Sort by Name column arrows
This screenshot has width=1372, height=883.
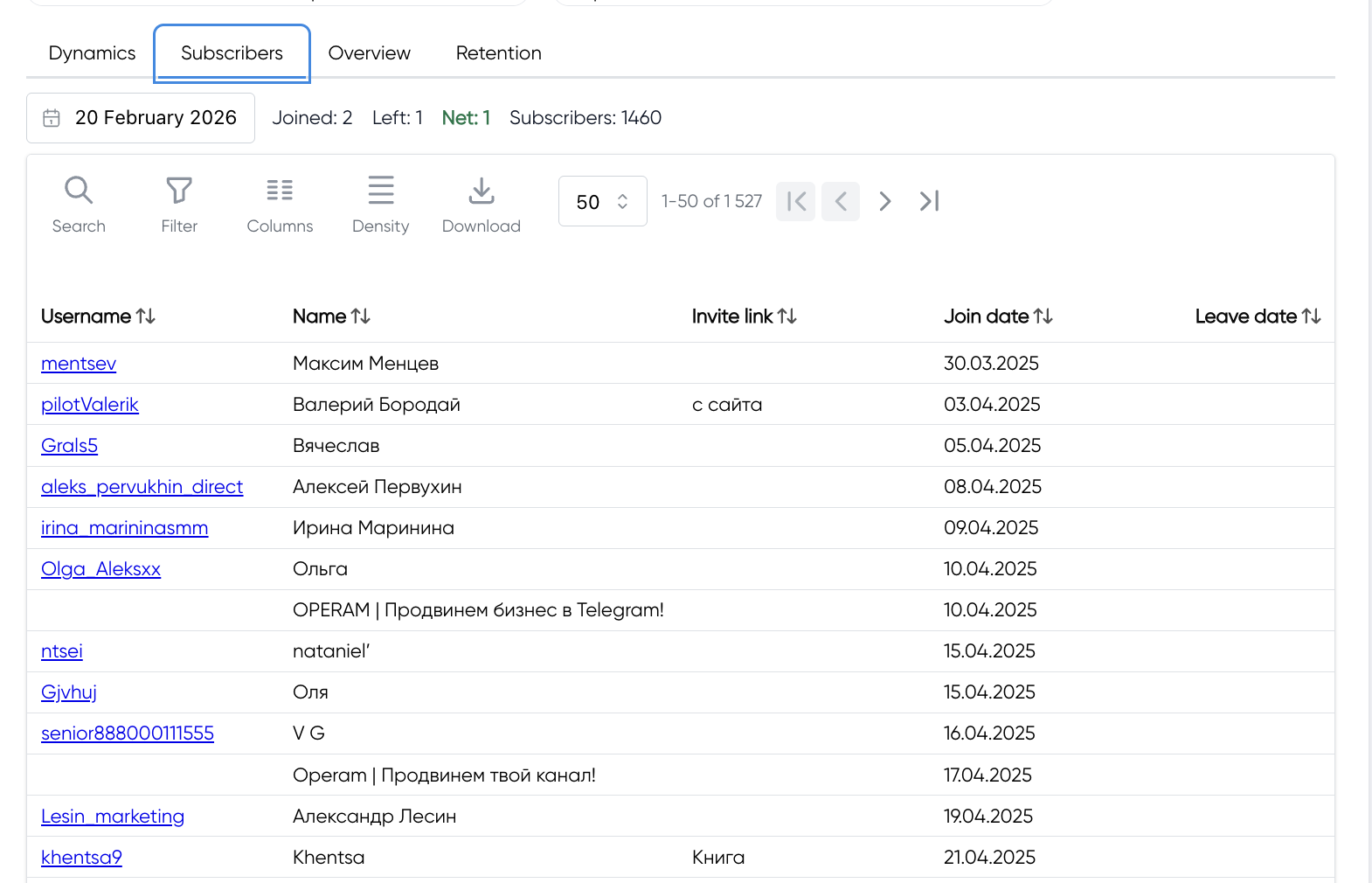[x=361, y=316]
